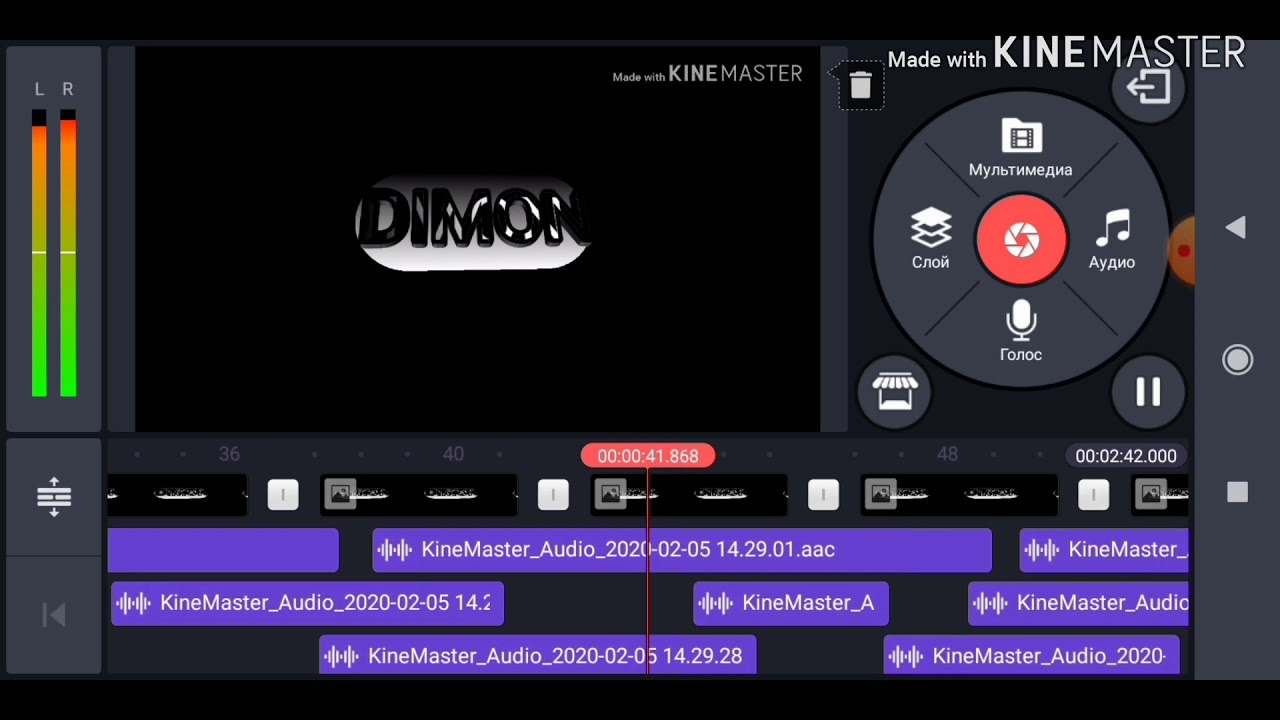The image size is (1280, 720).
Task: Select the video clip near marker 48
Action: pyautogui.click(x=959, y=494)
